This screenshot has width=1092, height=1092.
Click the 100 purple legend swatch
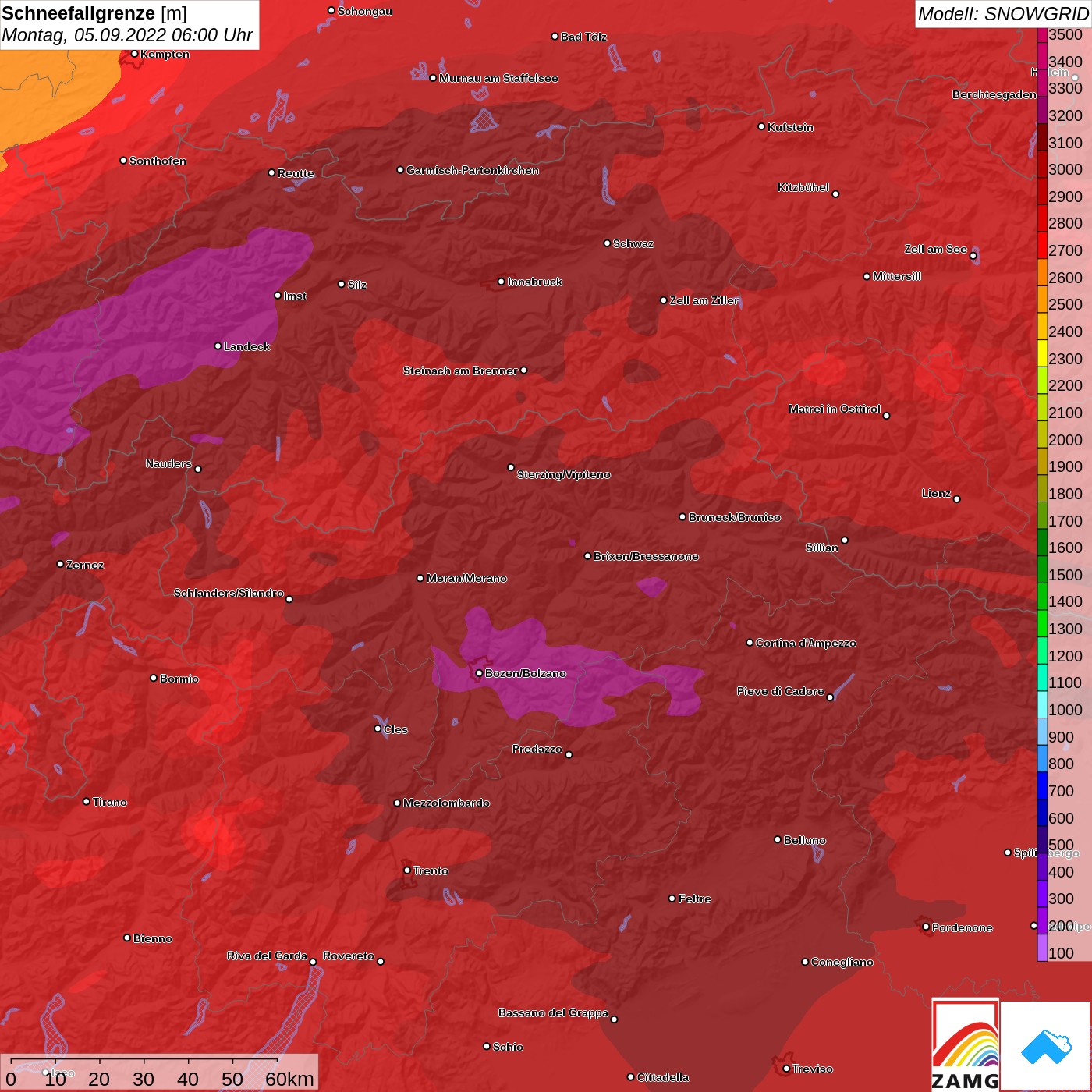point(1042,948)
